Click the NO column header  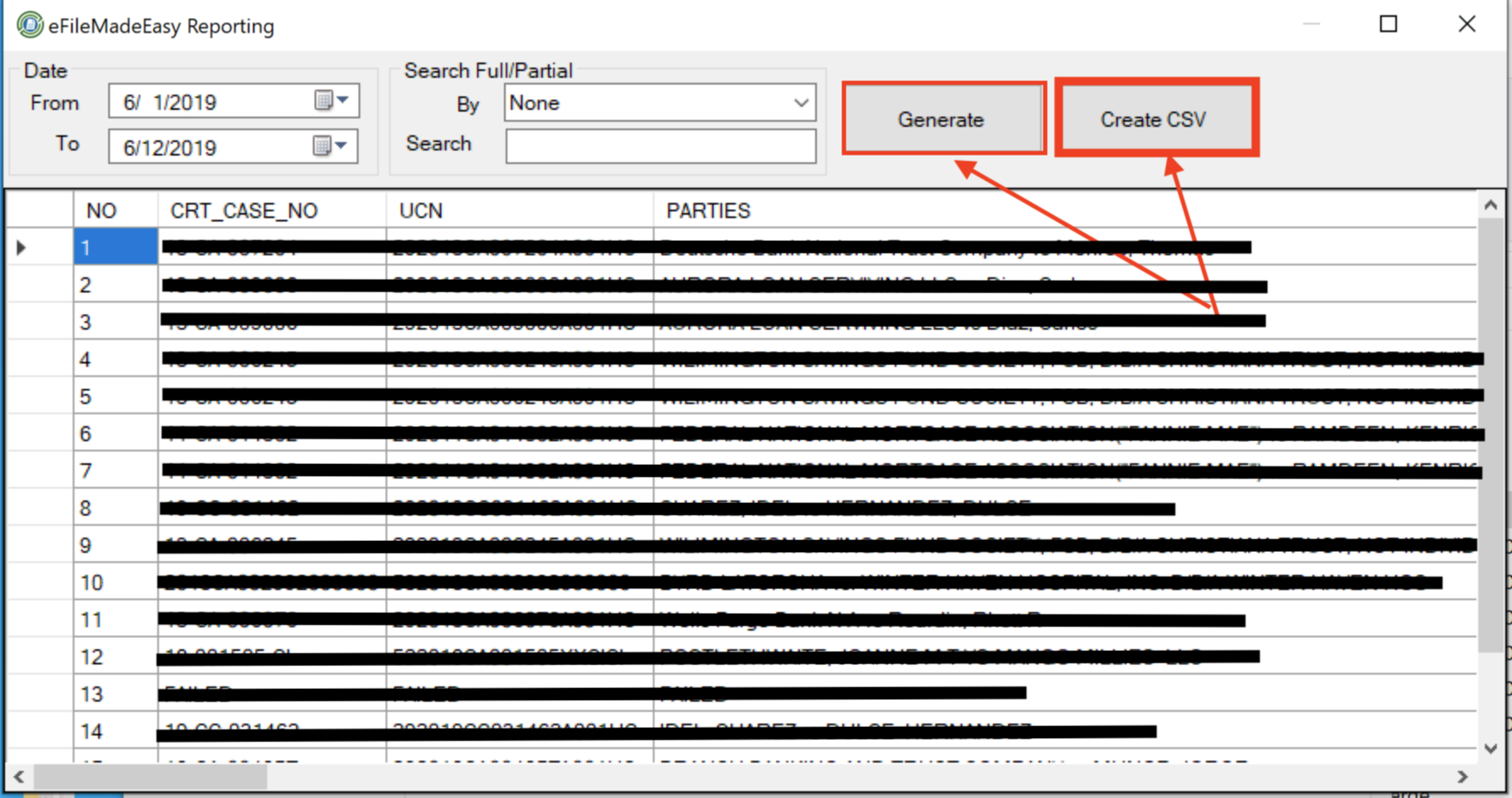pos(116,210)
